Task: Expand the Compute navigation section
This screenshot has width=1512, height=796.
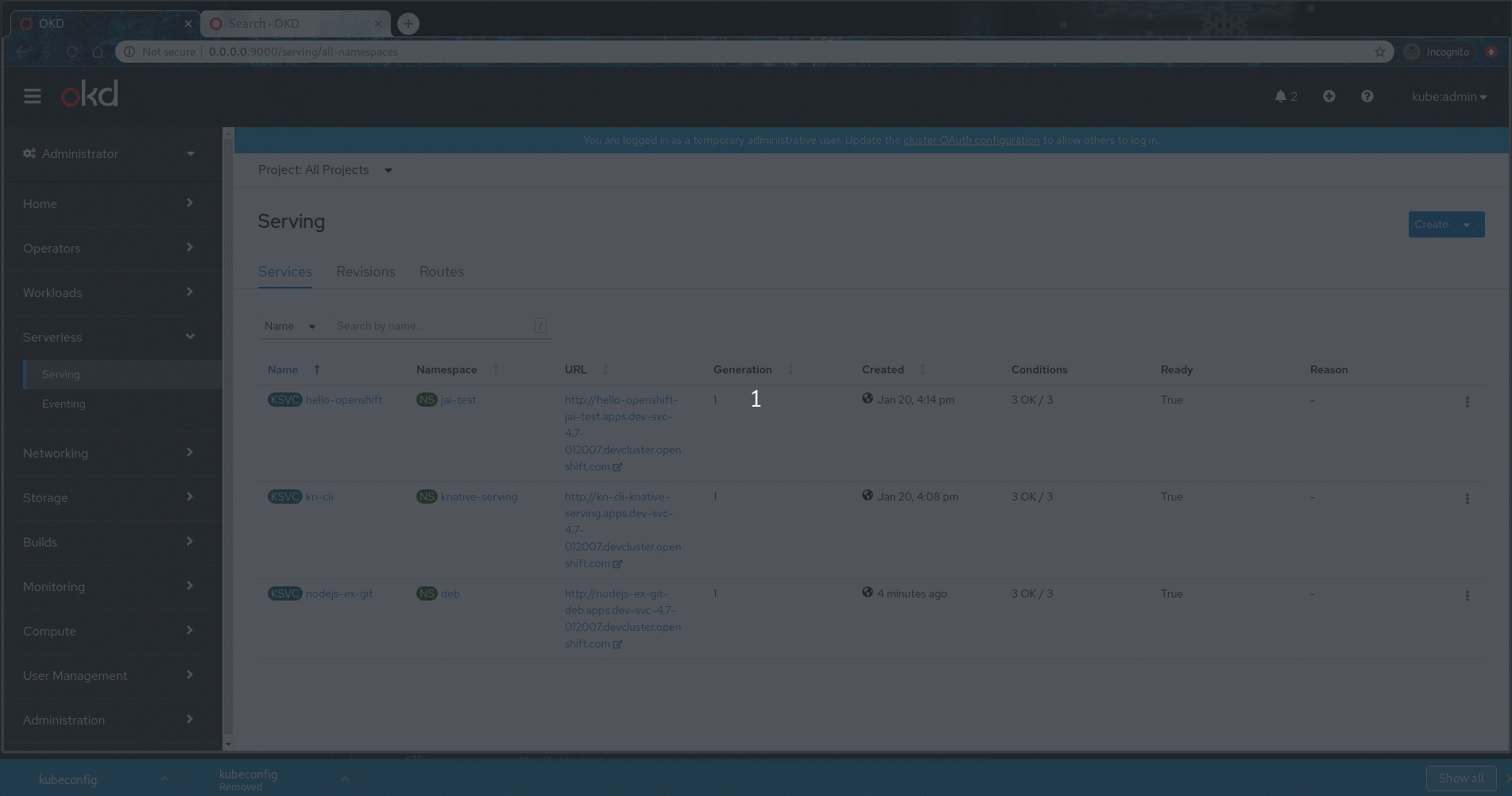Action: point(110,631)
